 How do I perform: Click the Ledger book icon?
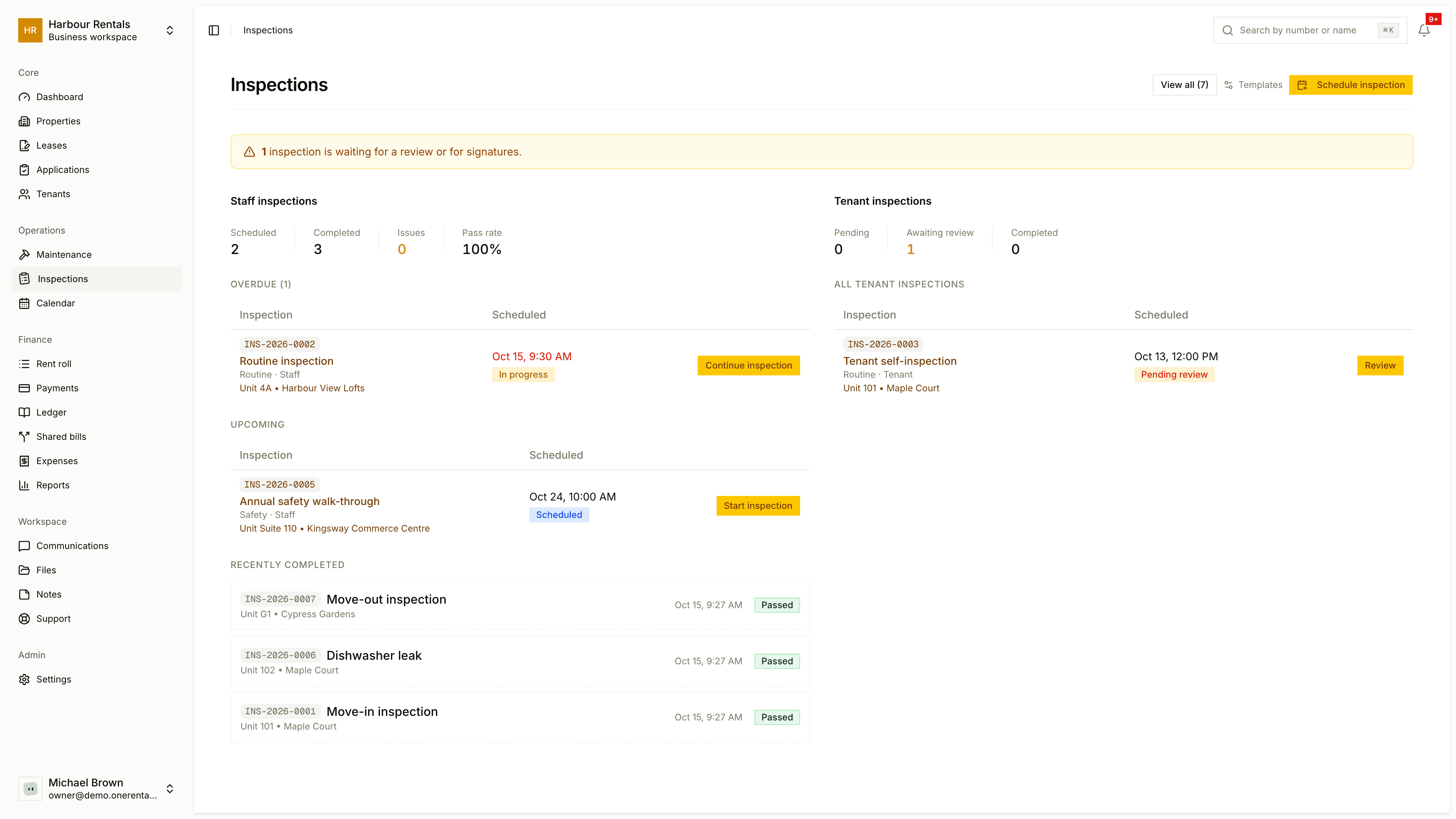[24, 413]
